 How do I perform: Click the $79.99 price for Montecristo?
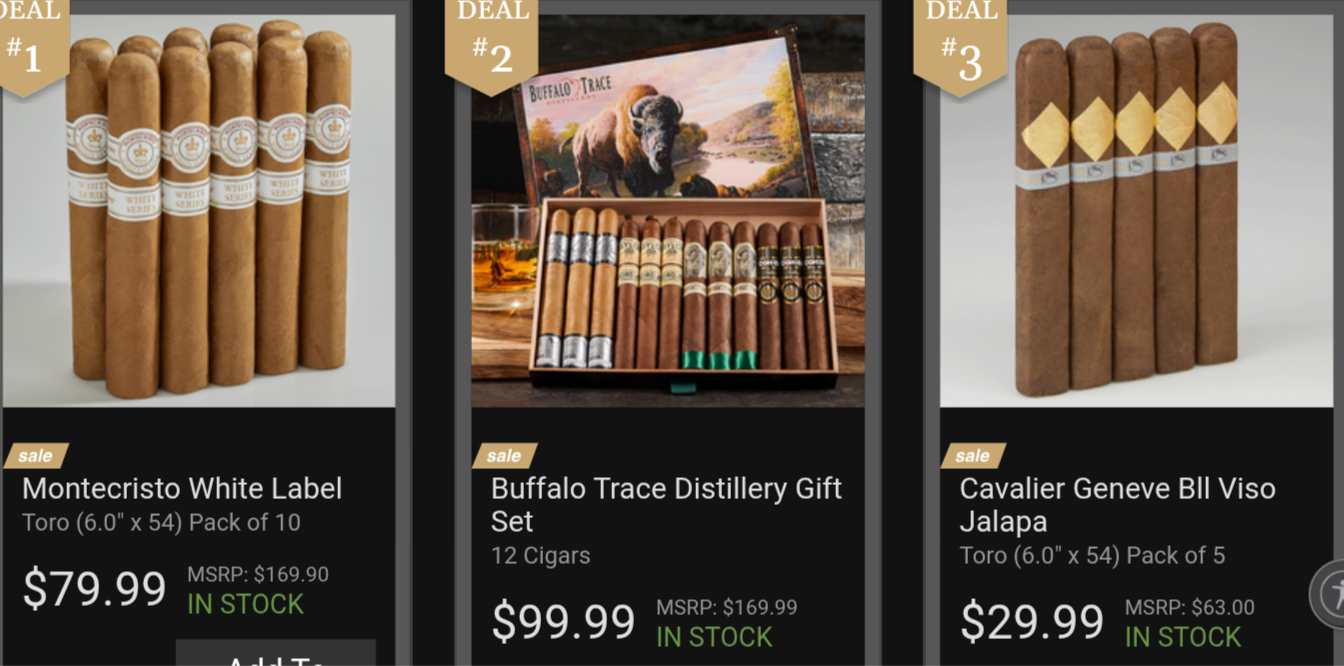click(x=94, y=589)
